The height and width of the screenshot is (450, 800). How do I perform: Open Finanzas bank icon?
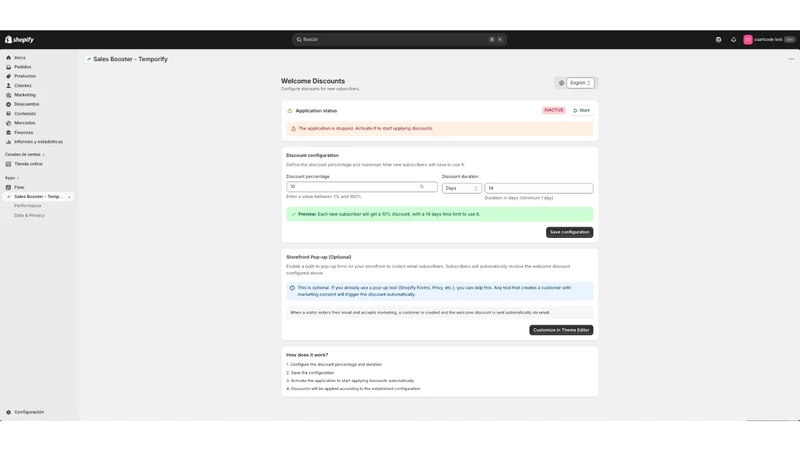(8, 133)
